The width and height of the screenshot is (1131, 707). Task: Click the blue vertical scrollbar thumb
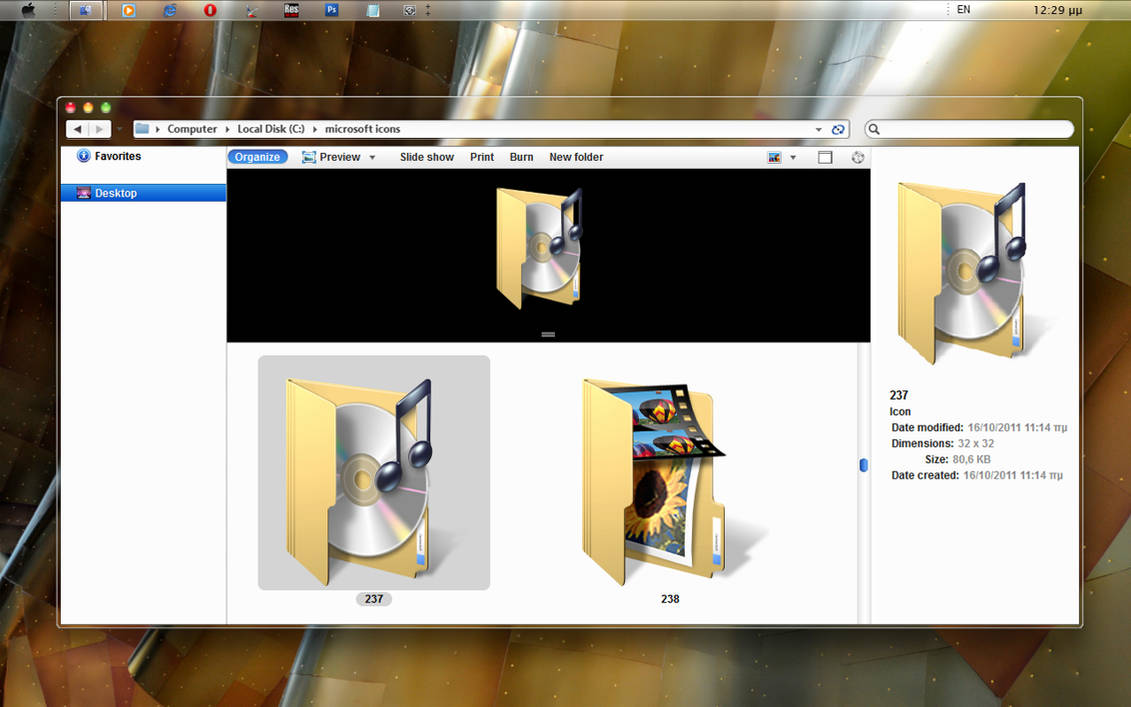(x=863, y=465)
